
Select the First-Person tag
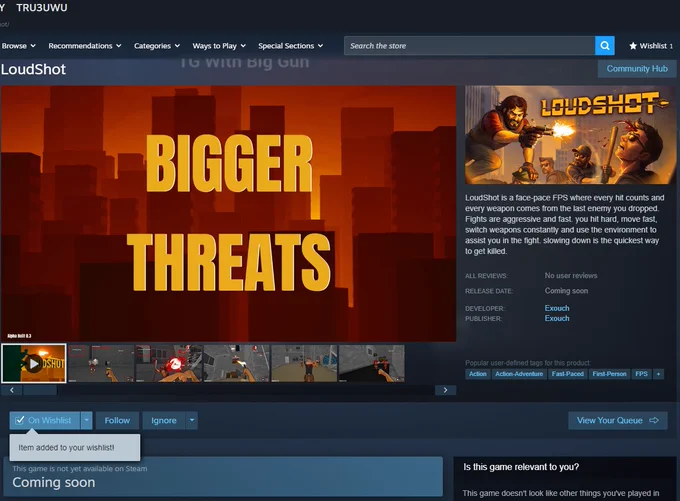pyautogui.click(x=609, y=374)
